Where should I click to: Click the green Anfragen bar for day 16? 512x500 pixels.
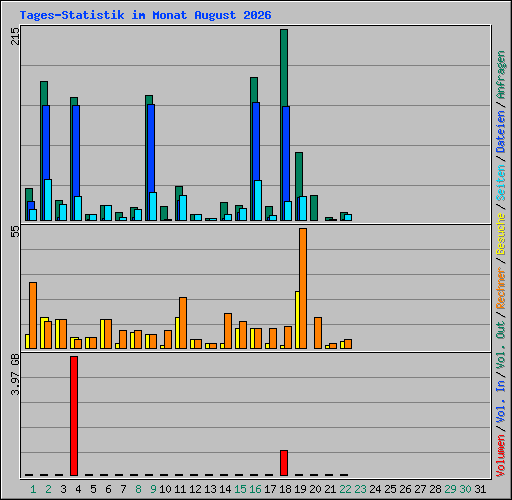point(254,90)
